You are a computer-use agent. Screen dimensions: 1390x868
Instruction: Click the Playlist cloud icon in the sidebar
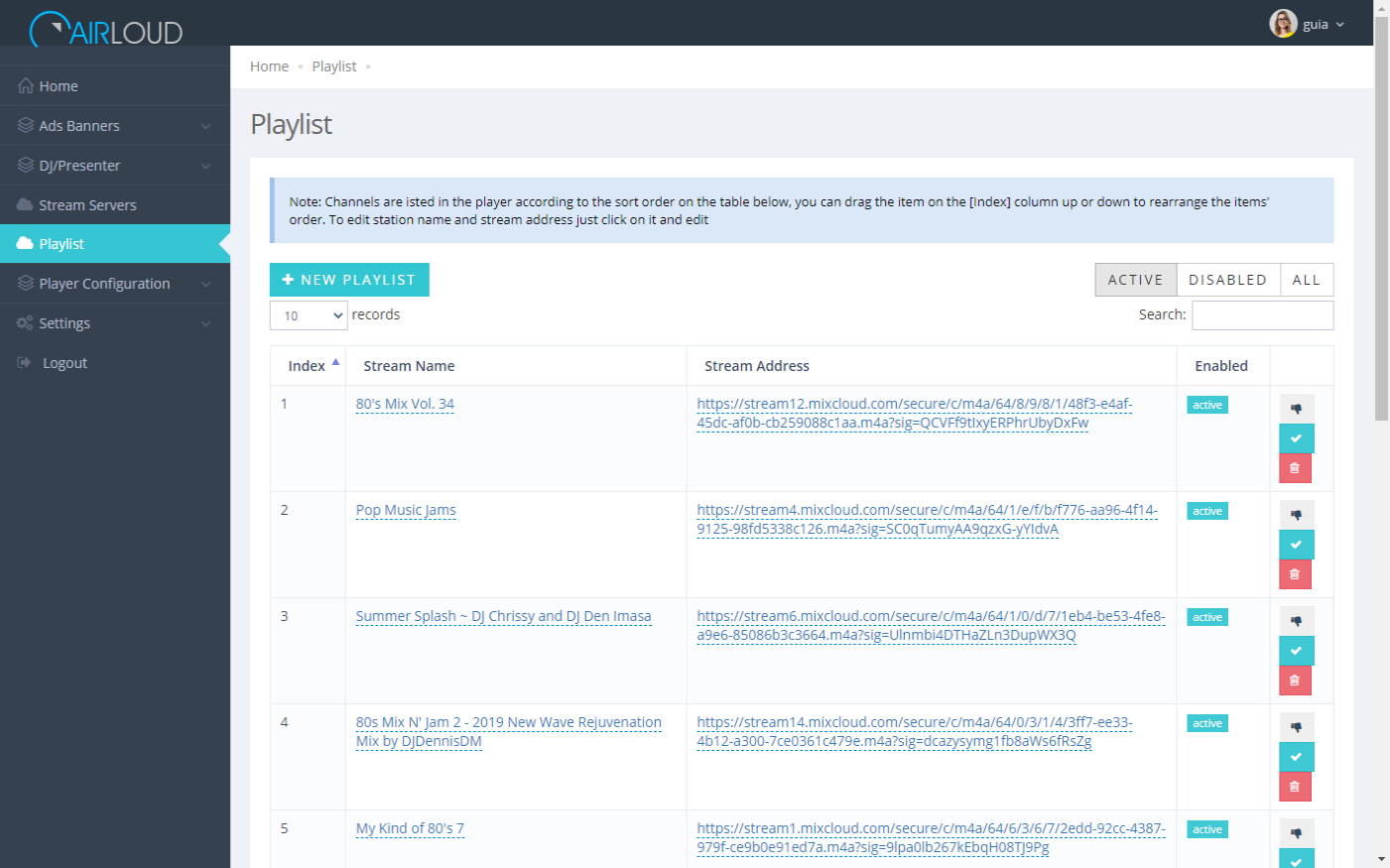tap(25, 243)
